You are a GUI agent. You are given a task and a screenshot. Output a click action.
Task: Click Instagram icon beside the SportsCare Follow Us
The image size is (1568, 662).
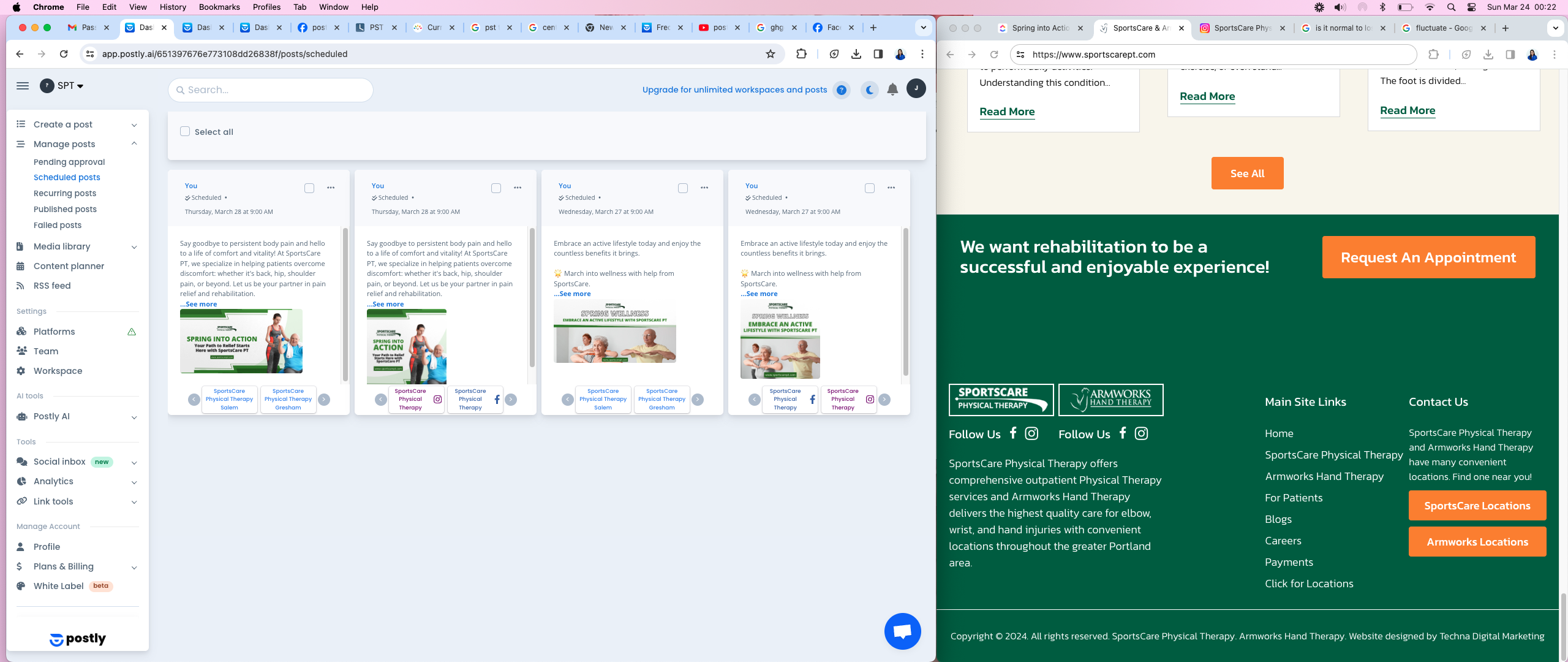pos(1031,433)
